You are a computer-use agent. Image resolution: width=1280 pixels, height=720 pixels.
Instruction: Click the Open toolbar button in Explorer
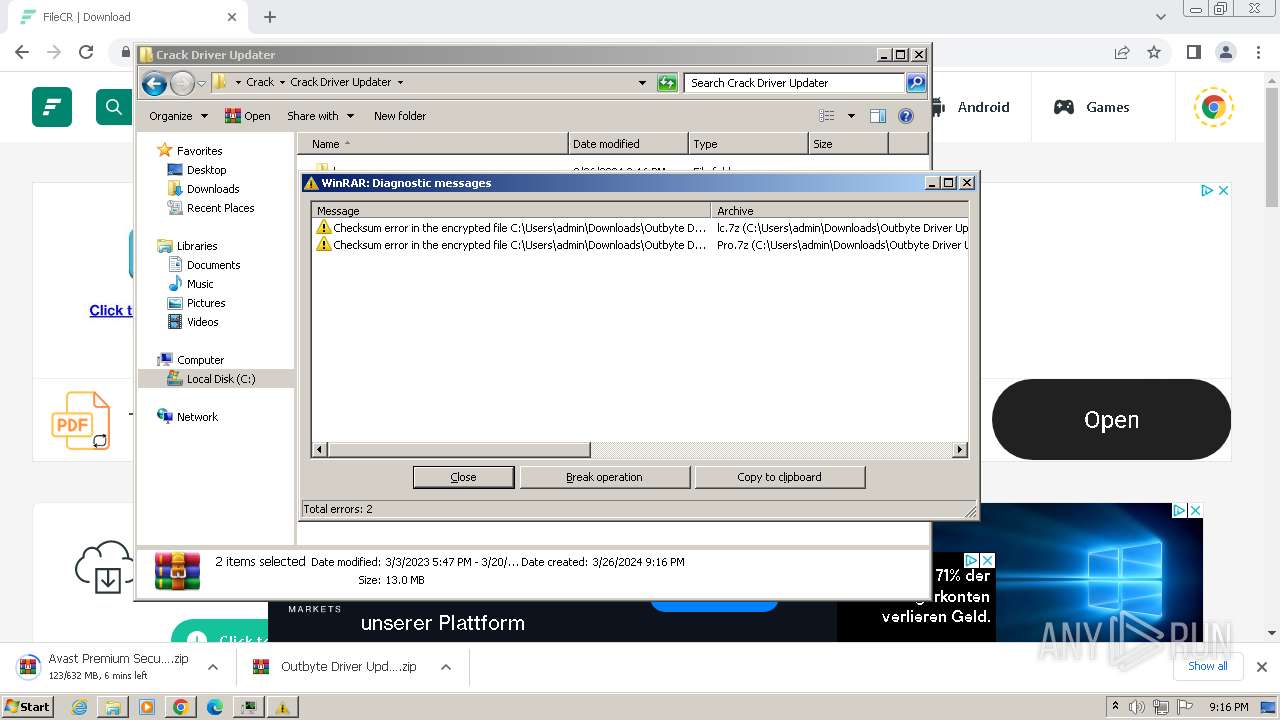pos(248,116)
